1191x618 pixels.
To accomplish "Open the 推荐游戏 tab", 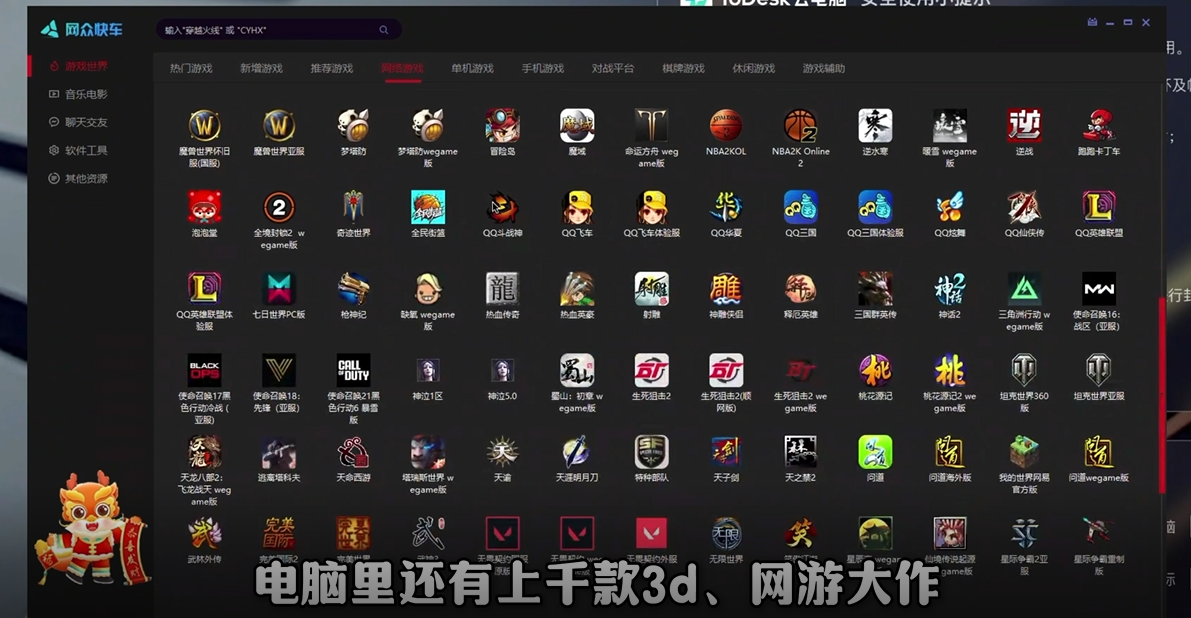I will [x=332, y=68].
